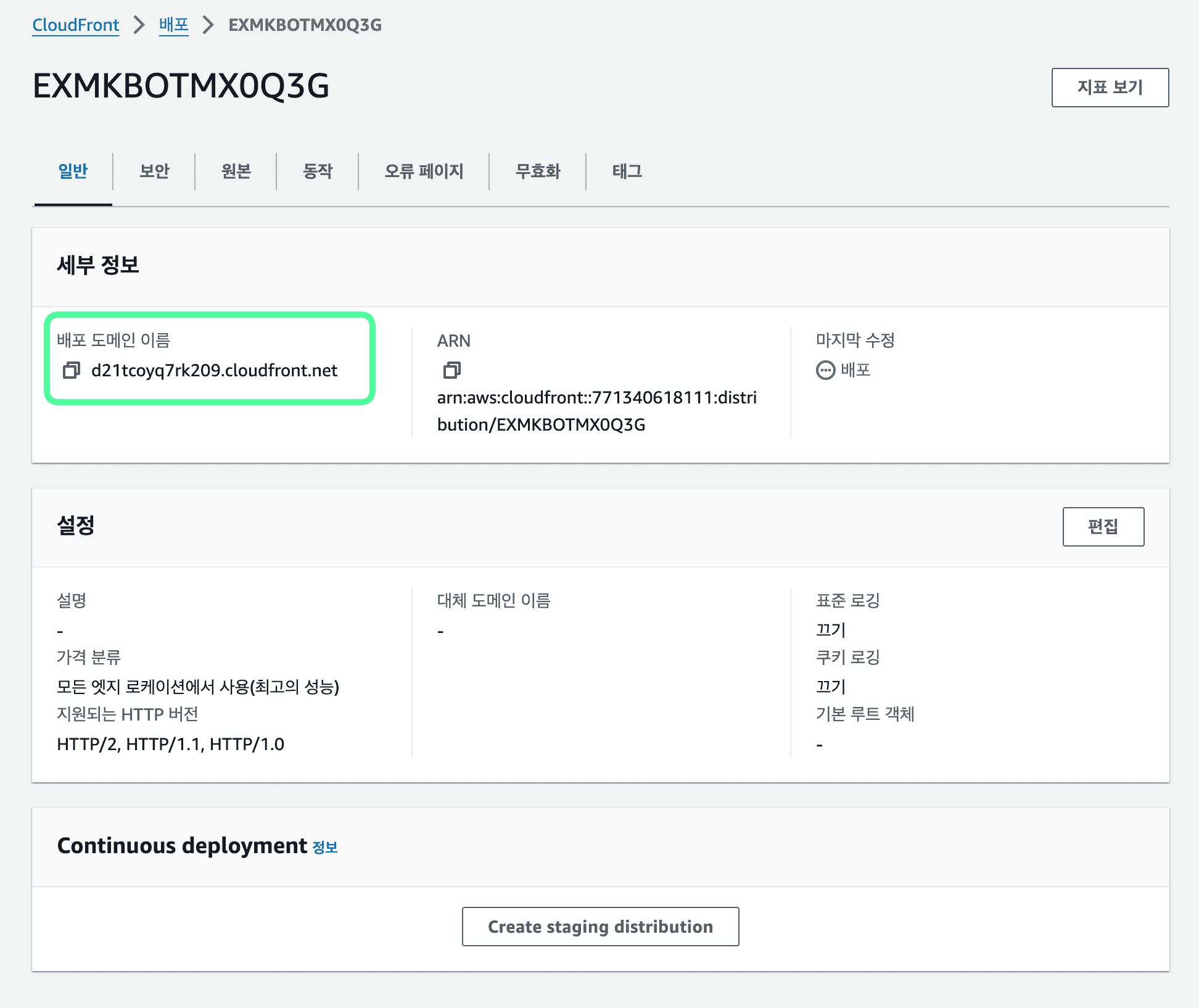Image resolution: width=1199 pixels, height=1008 pixels.
Task: Open the 원본 tab
Action: [236, 171]
